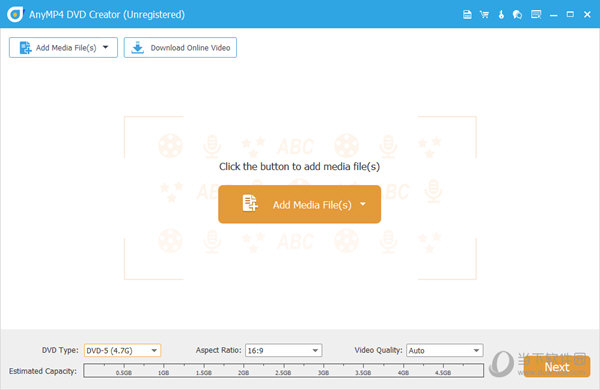Click the Estimated Capacity bar
Screen dimensions: 600x390
click(x=284, y=370)
